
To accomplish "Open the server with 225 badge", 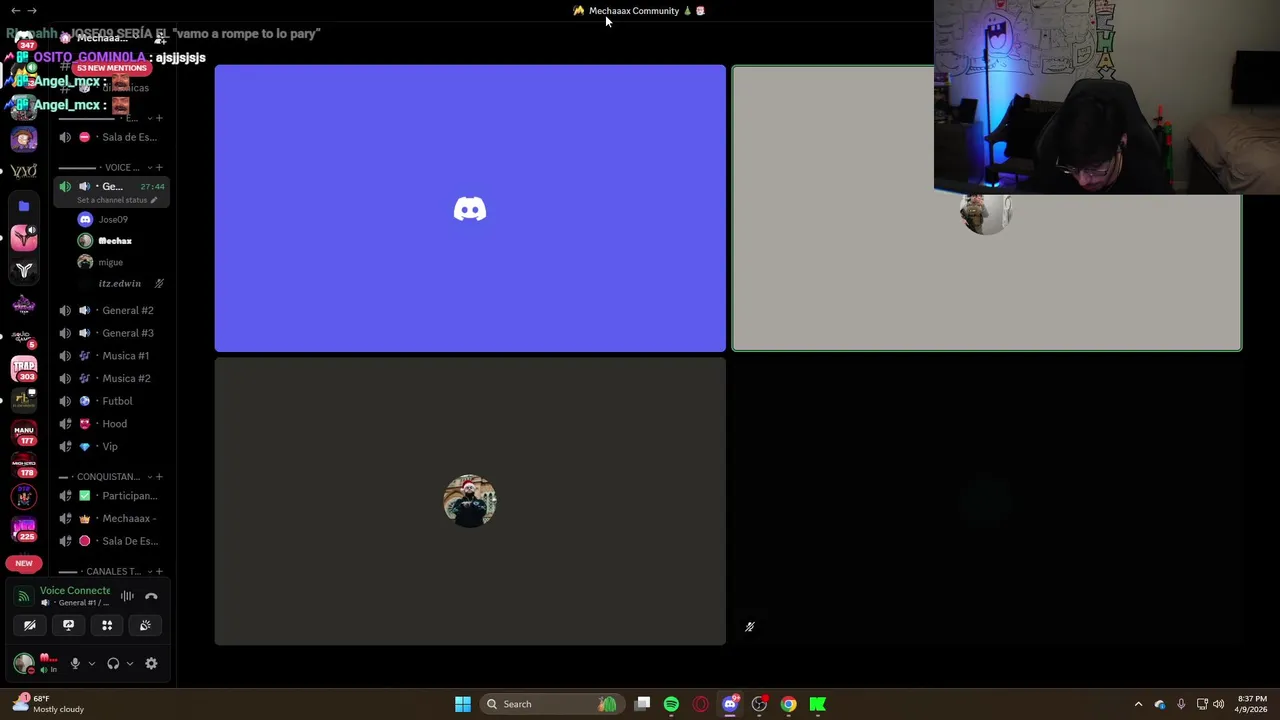I will pyautogui.click(x=24, y=528).
